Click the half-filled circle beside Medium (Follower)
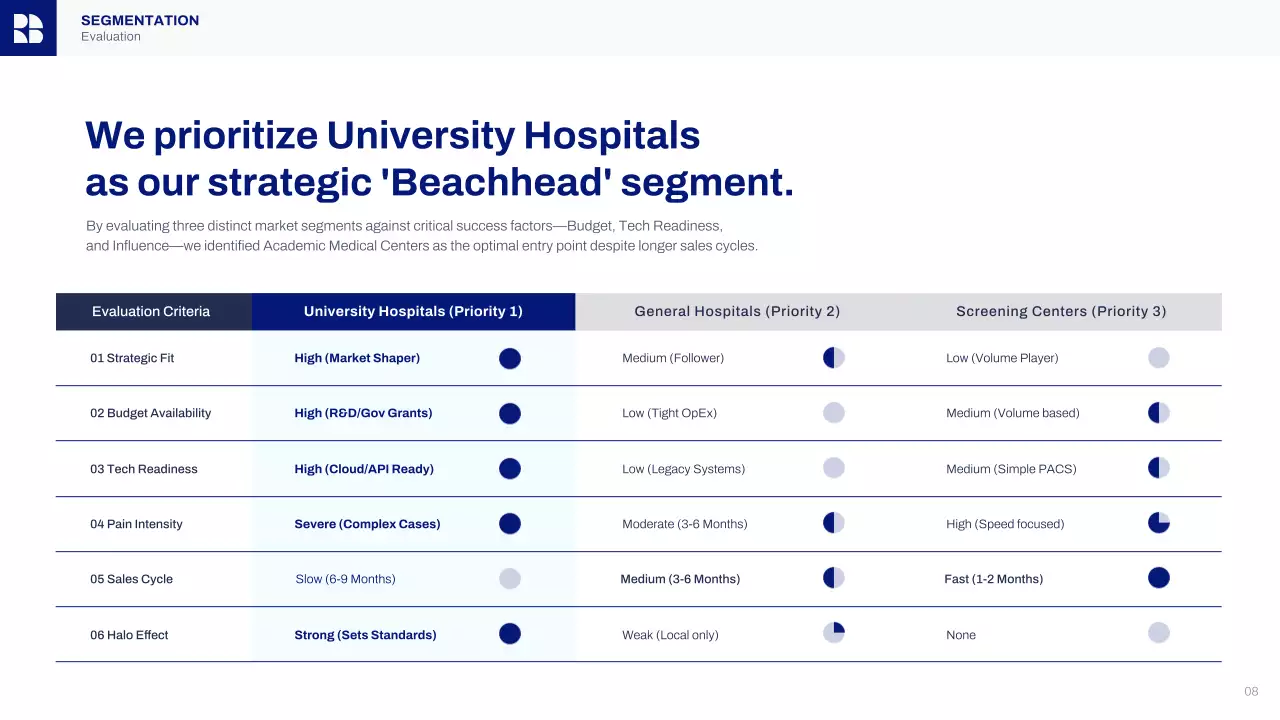 (x=834, y=358)
